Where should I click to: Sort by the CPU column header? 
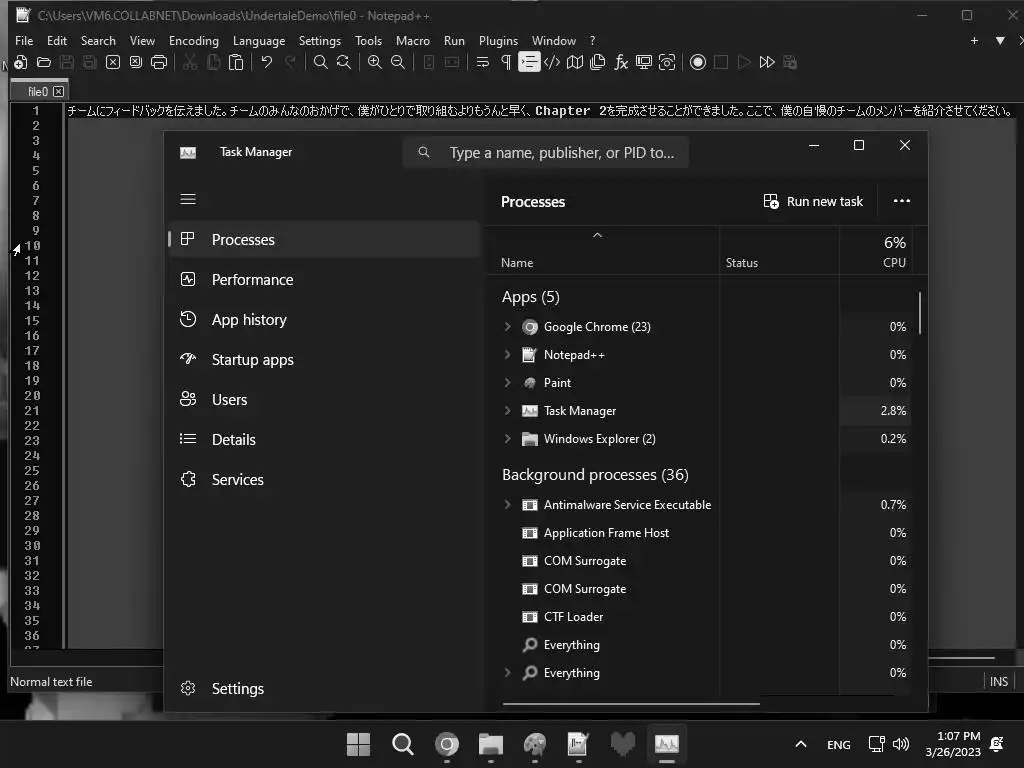pos(875,251)
